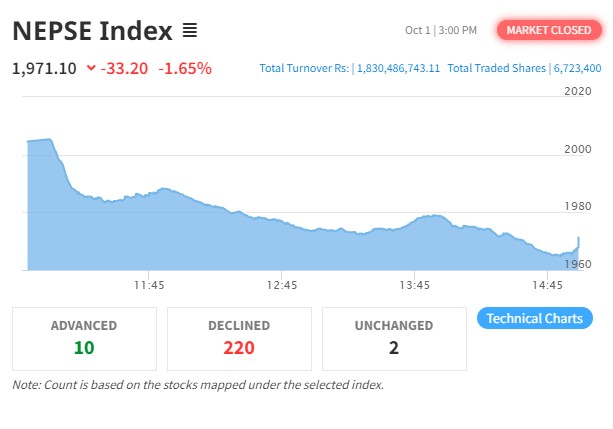Click the red down-arrow change indicator
The image size is (613, 429).
tap(91, 69)
